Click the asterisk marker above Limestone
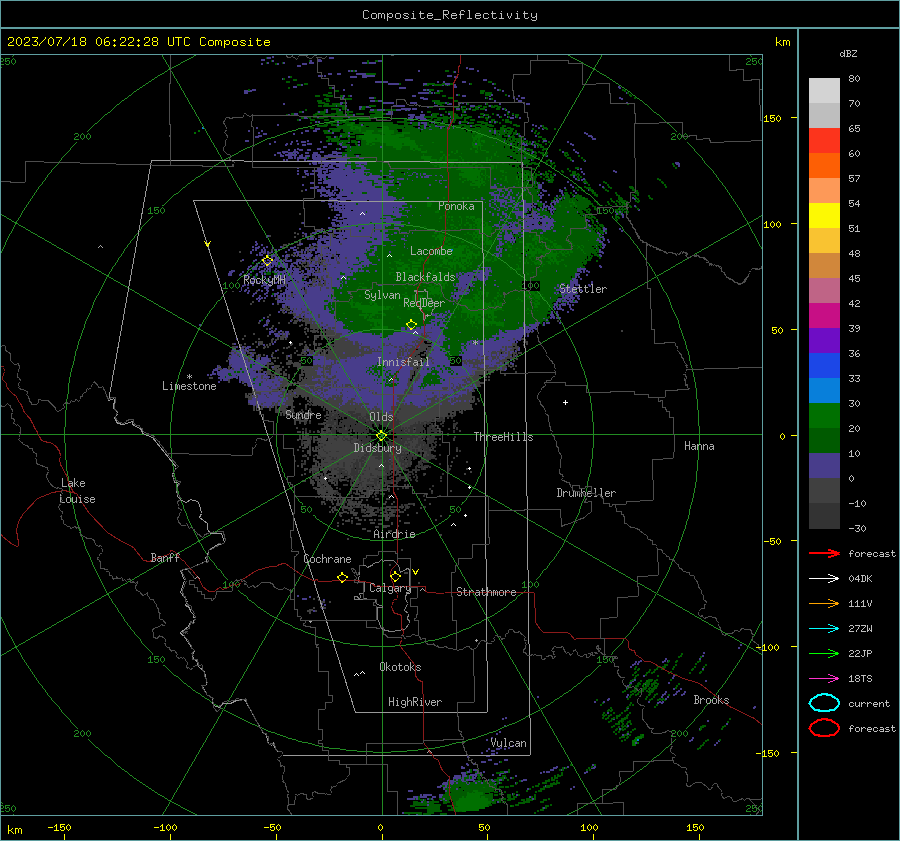 189,377
